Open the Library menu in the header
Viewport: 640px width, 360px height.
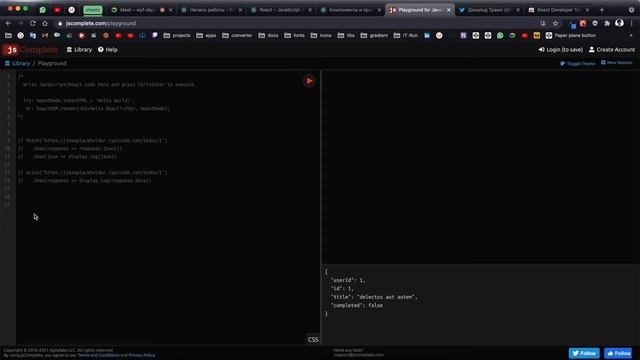pos(79,49)
